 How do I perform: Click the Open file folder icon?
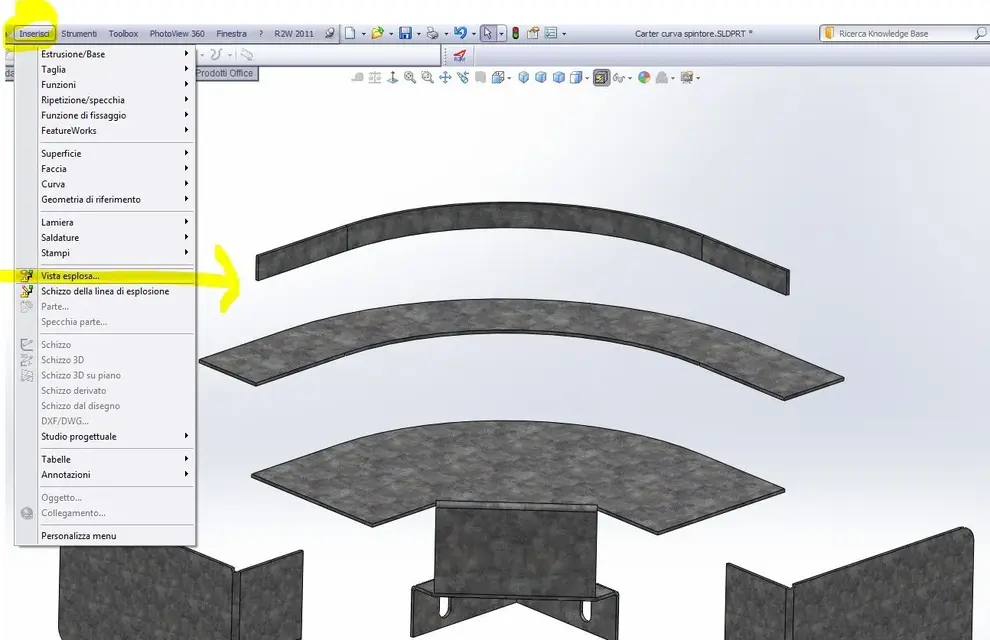[x=378, y=33]
